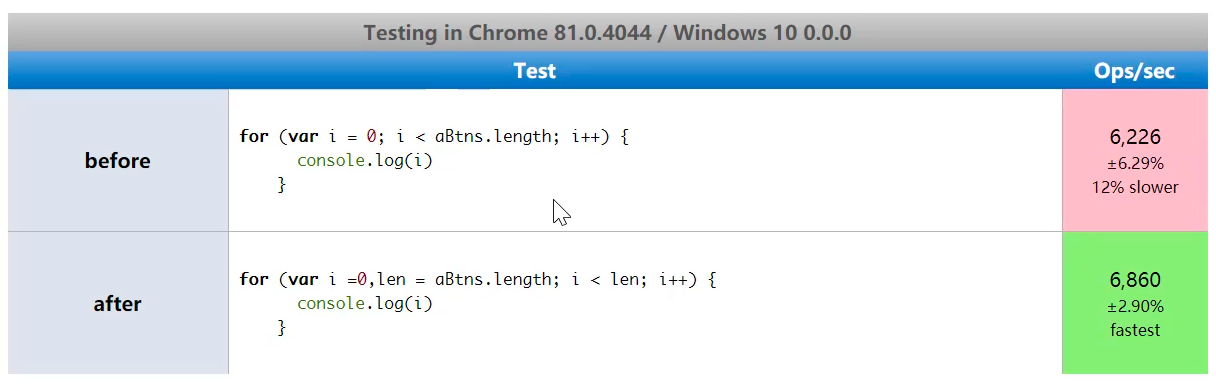Click the closing brace of after snippet
This screenshot has width=1216, height=390.
click(x=282, y=328)
